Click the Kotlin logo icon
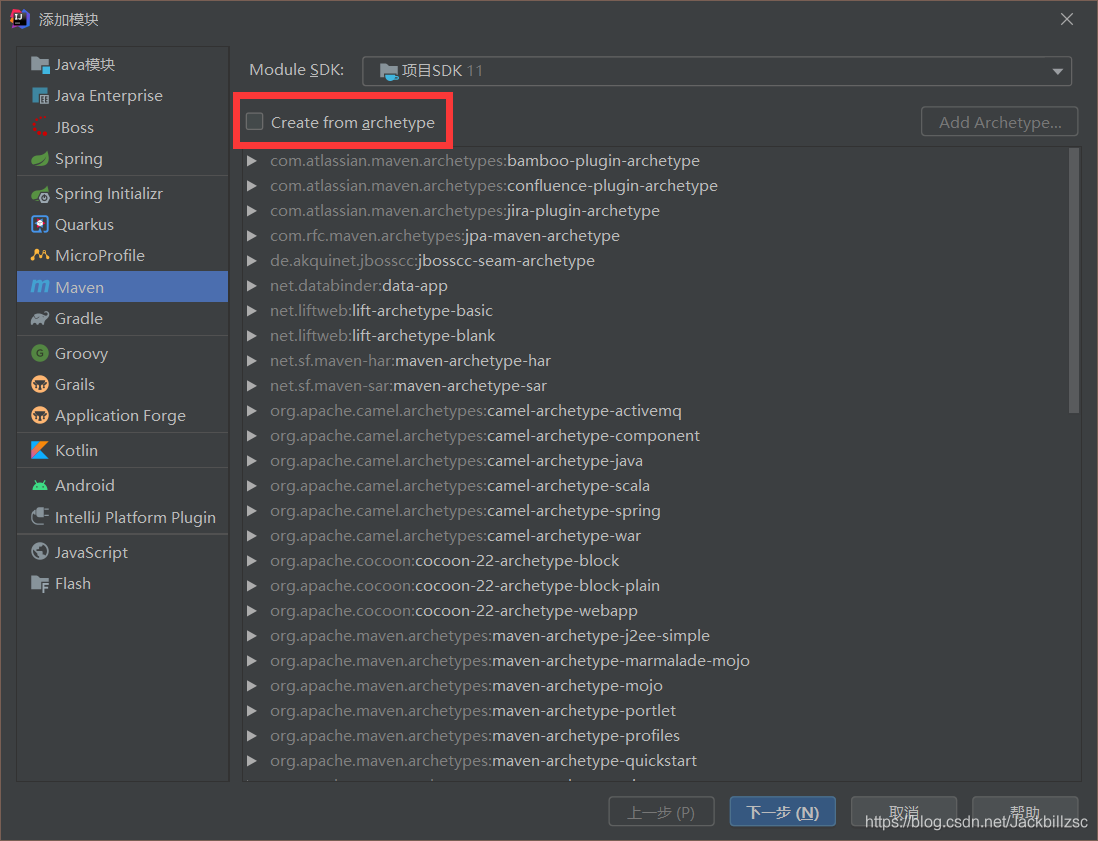The image size is (1098, 841). tap(40, 450)
